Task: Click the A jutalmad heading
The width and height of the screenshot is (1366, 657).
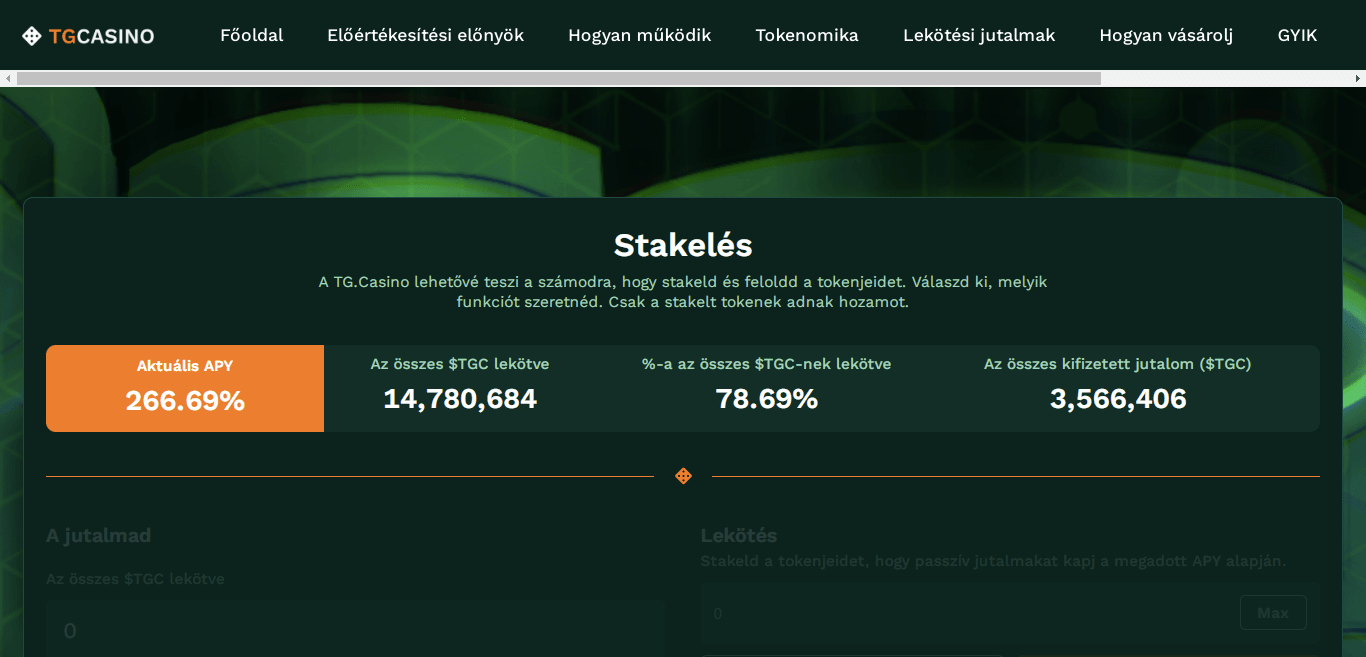Action: (x=98, y=536)
